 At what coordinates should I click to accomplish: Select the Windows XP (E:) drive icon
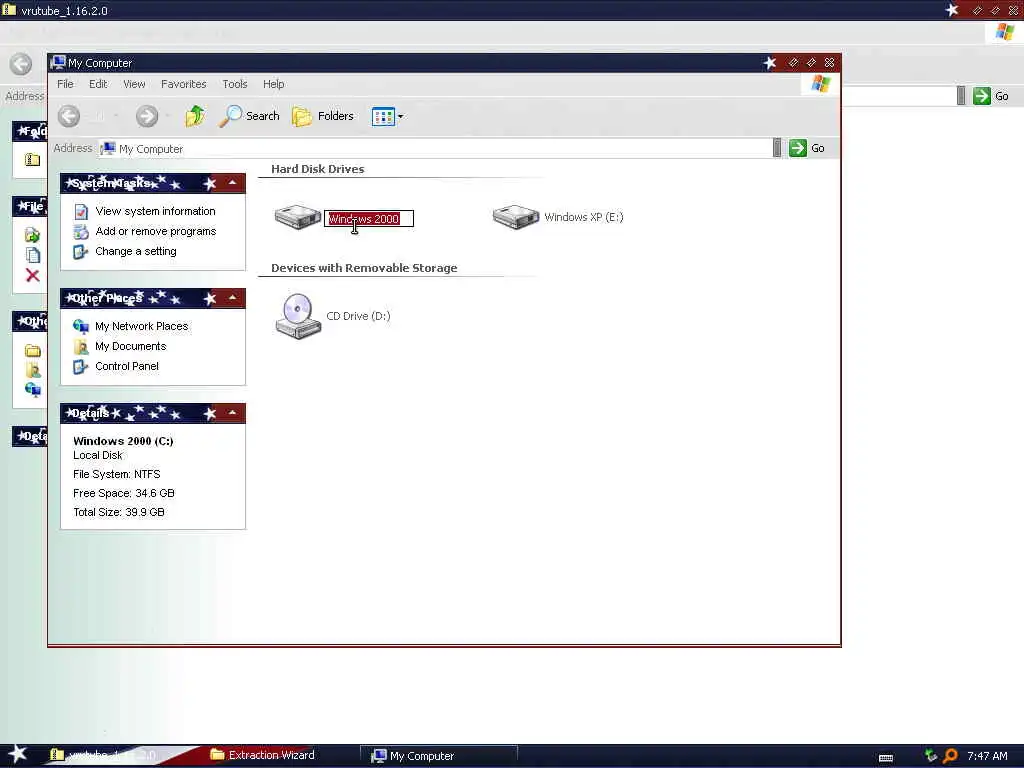coord(515,217)
